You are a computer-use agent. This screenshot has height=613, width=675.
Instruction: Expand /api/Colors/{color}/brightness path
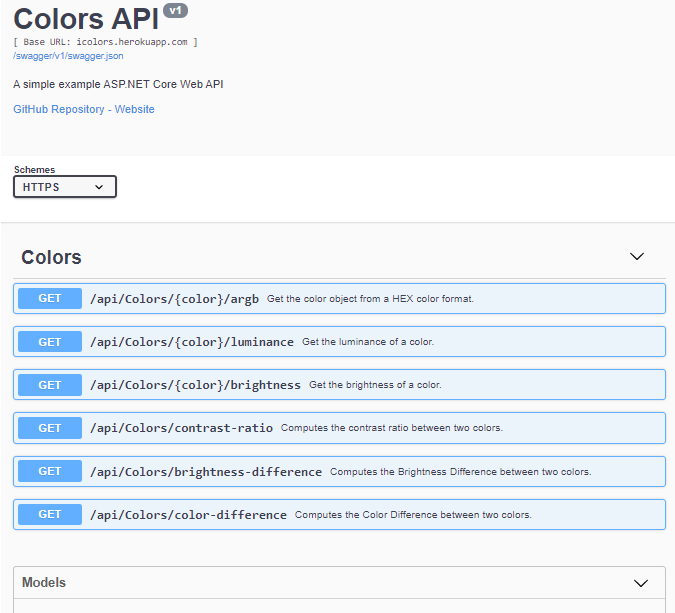pyautogui.click(x=195, y=385)
